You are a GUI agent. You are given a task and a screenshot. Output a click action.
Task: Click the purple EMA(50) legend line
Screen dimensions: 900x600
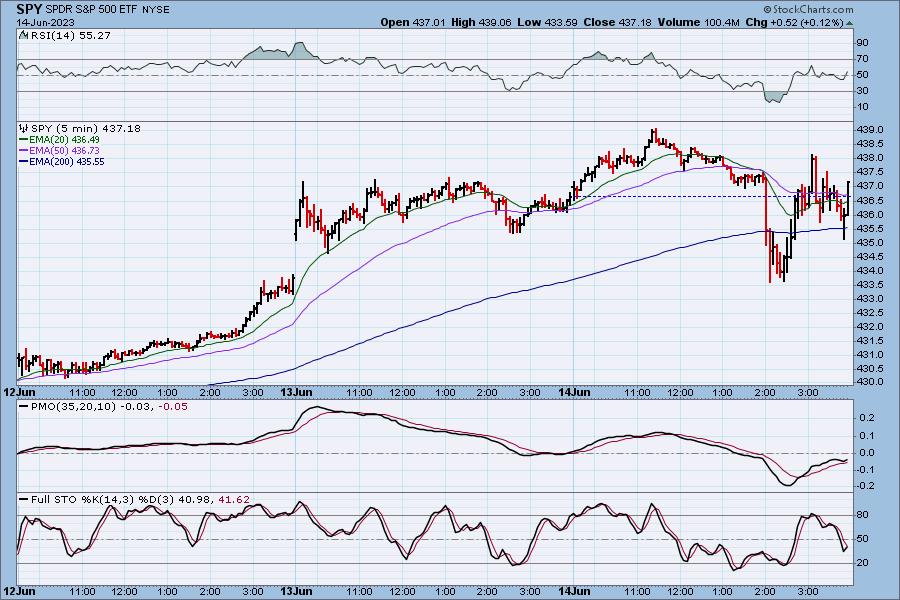pyautogui.click(x=24, y=150)
